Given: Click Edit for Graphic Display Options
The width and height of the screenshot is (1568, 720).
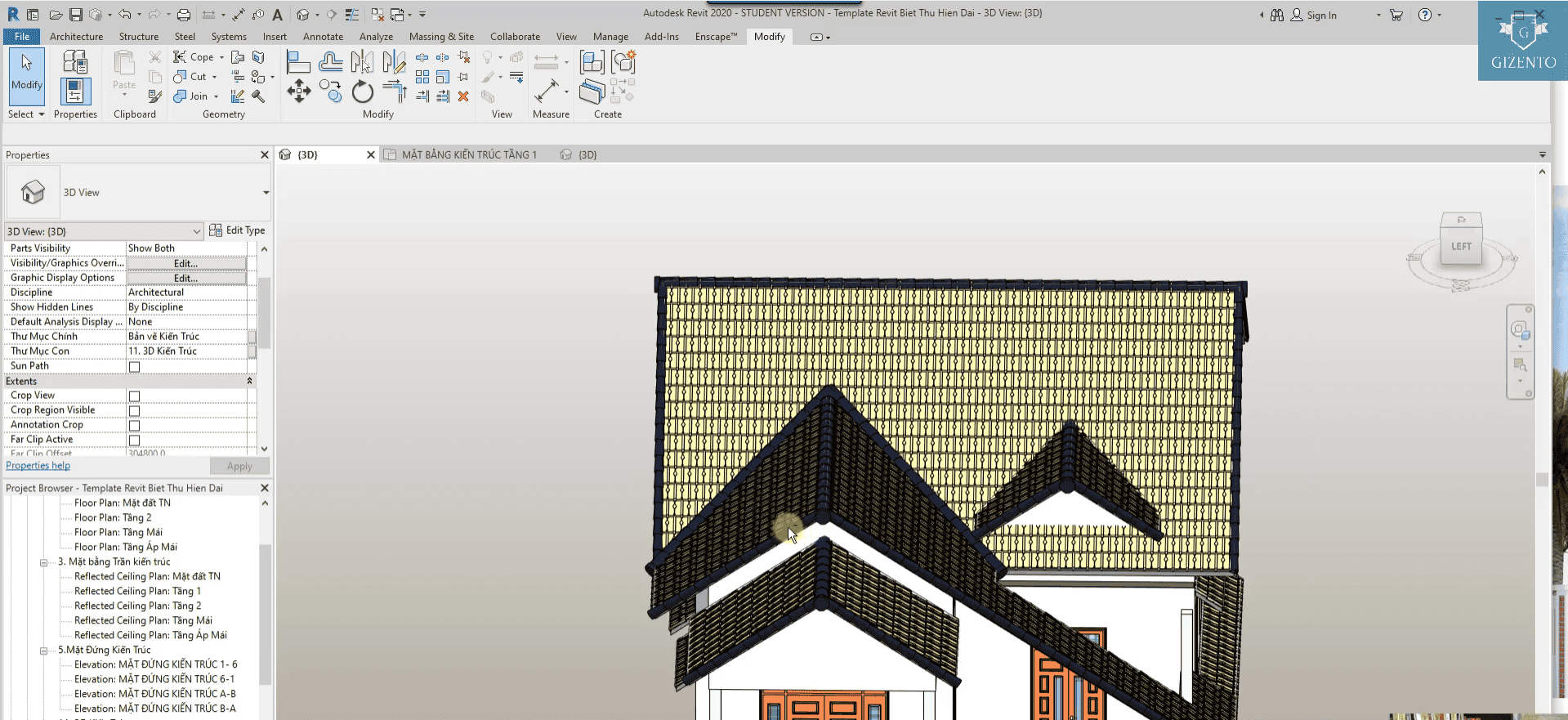Looking at the screenshot, I should (x=186, y=278).
